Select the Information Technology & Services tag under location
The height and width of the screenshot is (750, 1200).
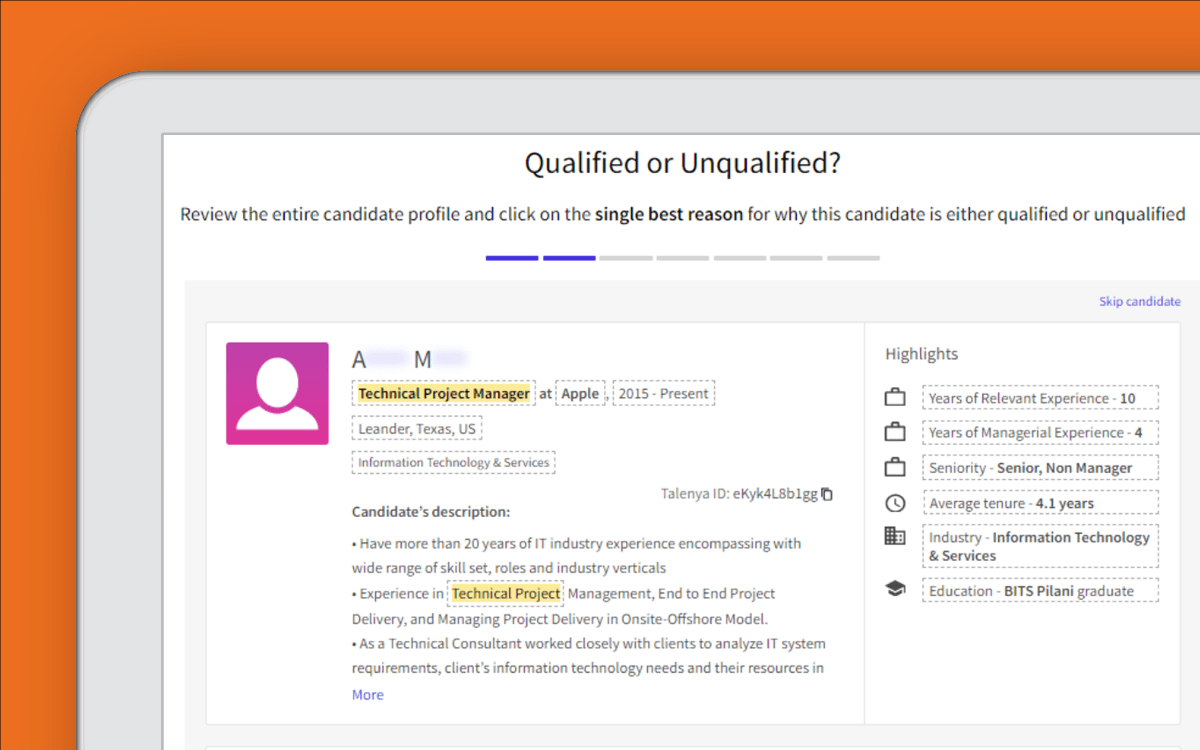[x=453, y=462]
